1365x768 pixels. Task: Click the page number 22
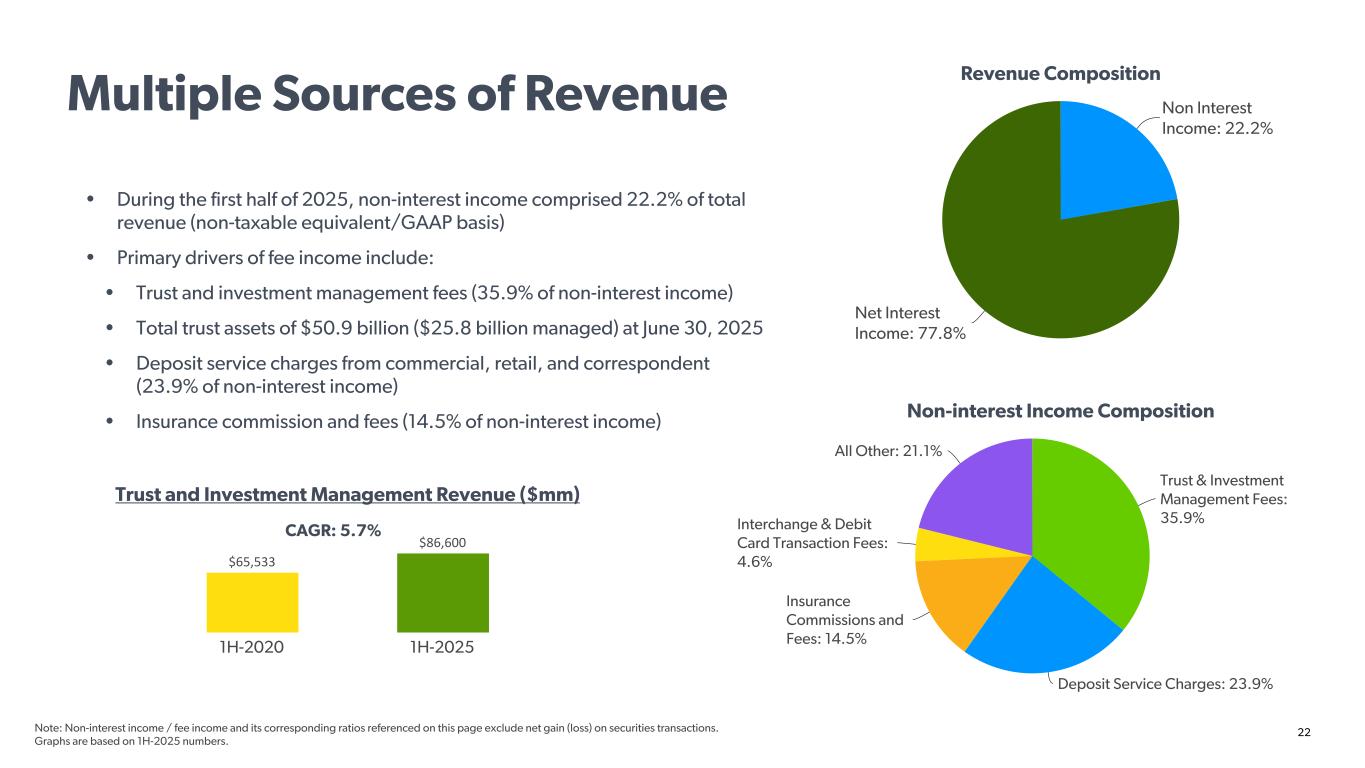pos(1304,733)
